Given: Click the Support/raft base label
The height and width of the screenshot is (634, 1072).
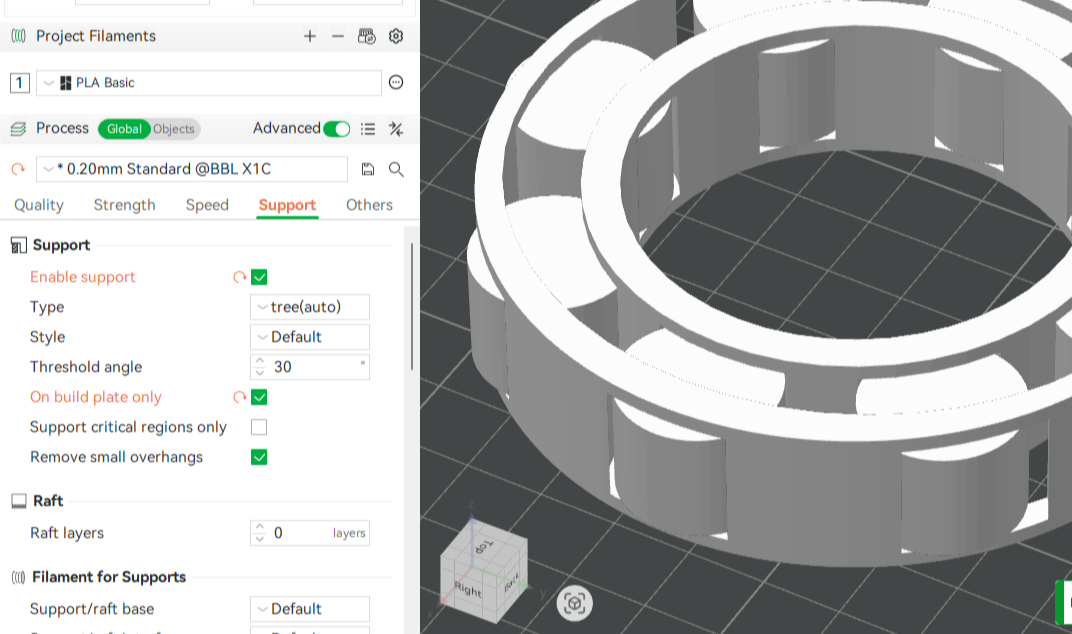Looking at the screenshot, I should point(92,609).
